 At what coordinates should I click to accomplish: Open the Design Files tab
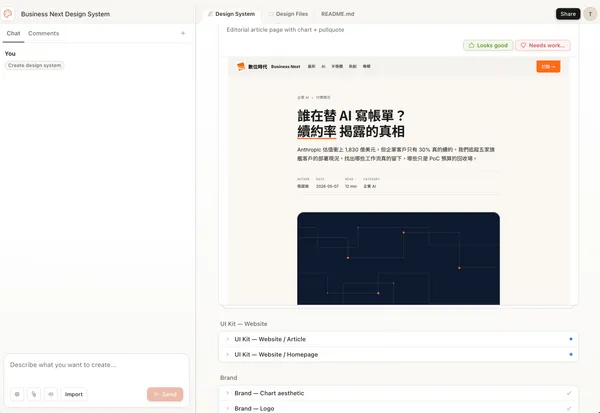(288, 14)
